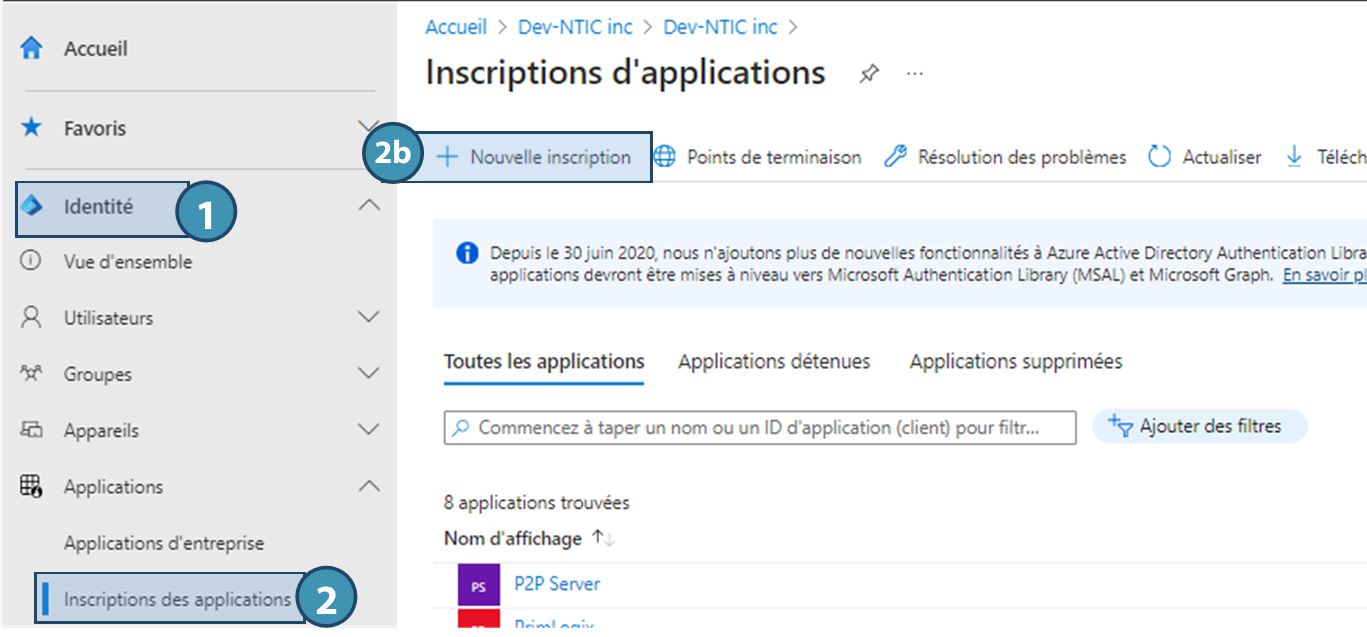This screenshot has height=637, width=1367.
Task: Switch to Applications détenues tab
Action: 774,361
